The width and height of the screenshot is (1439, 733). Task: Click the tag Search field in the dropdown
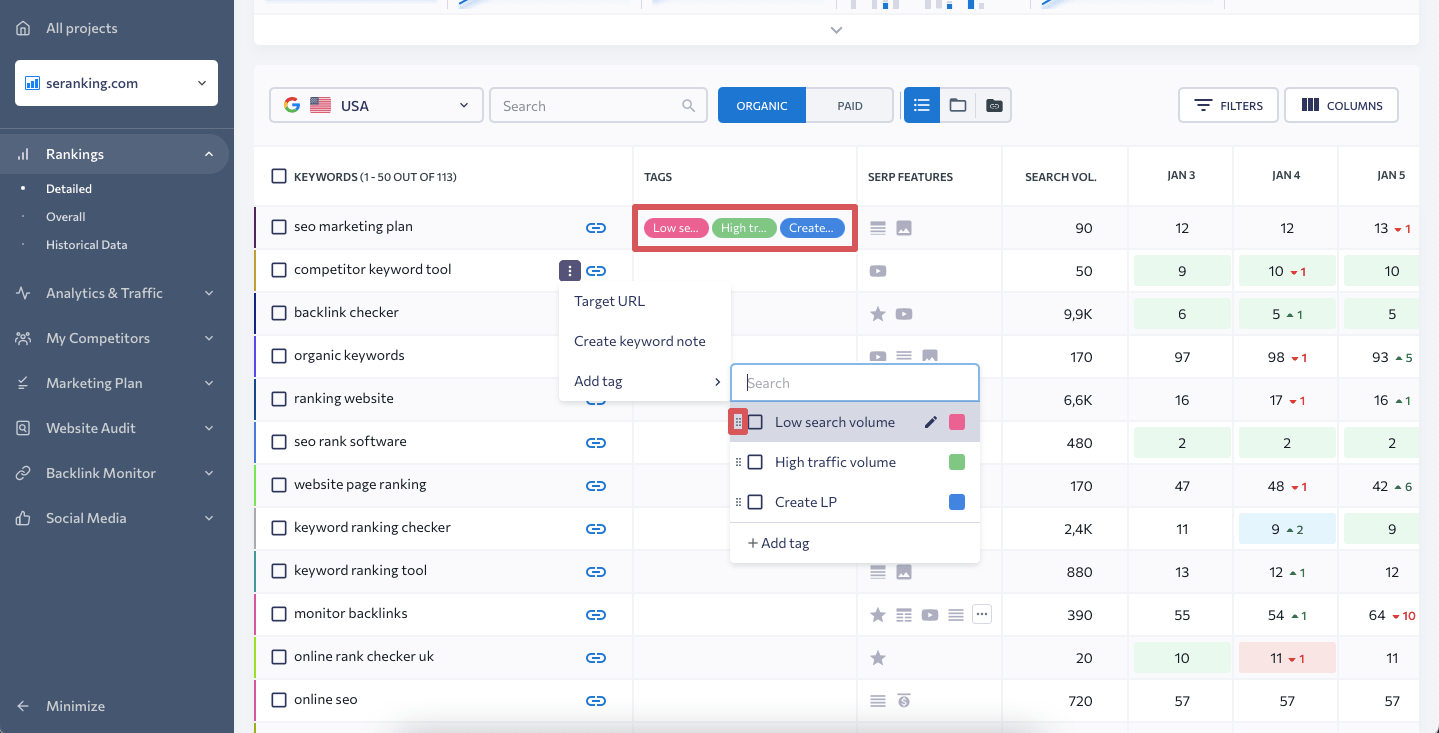click(x=855, y=382)
